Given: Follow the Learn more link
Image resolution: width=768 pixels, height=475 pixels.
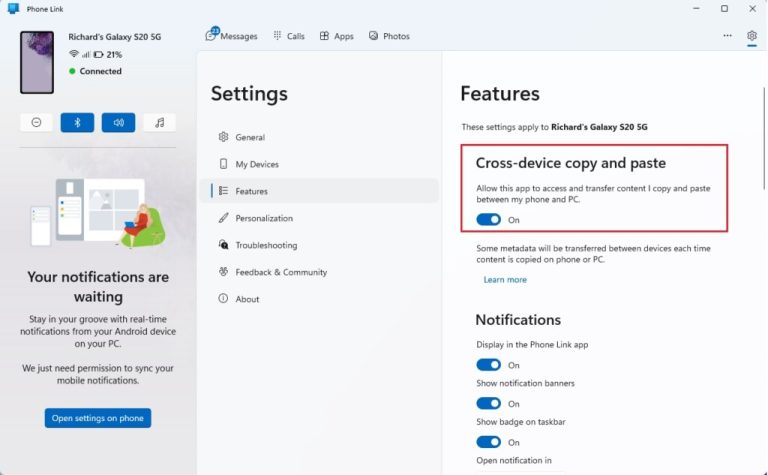Looking at the screenshot, I should [x=505, y=280].
